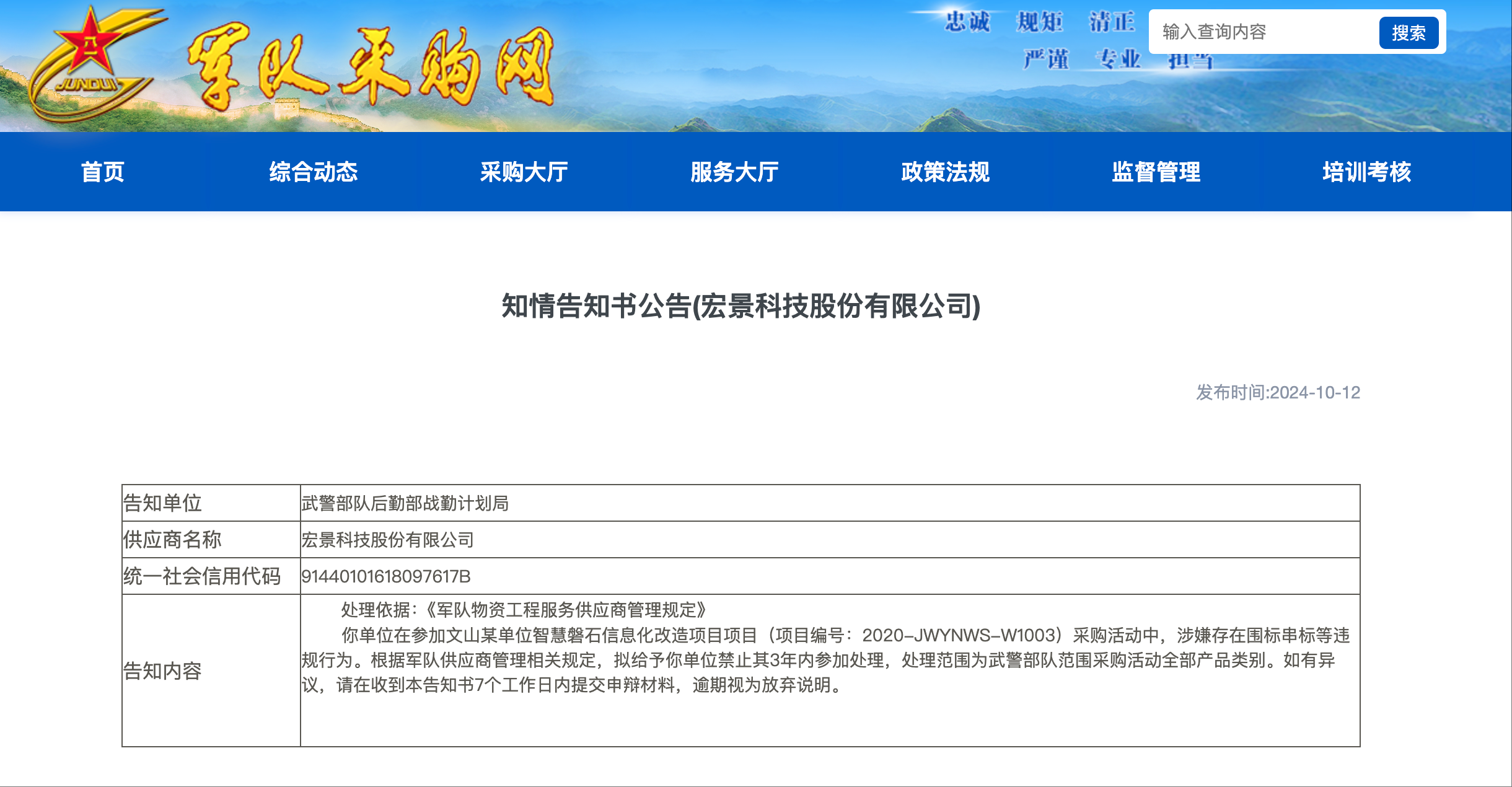1512x787 pixels.
Task: Click the 军队采购网 golden calligraphy title
Action: (371, 67)
